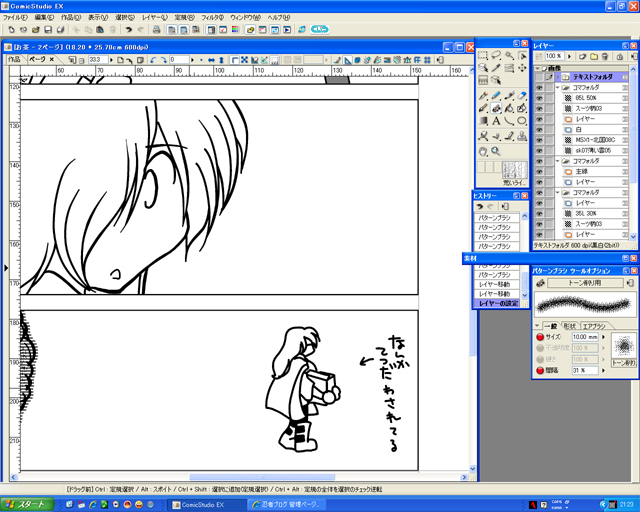Select the pen tool in toolbox

[483, 96]
